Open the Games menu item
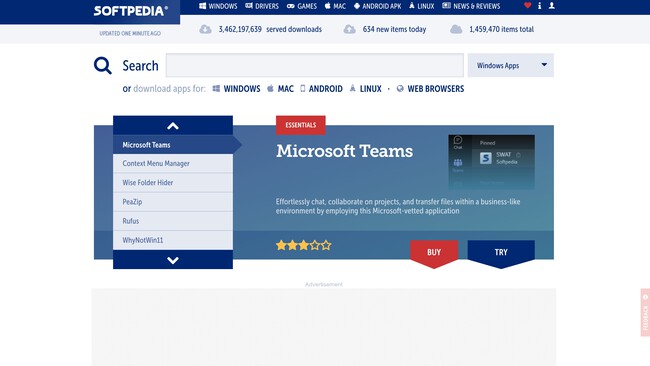Screen dimensions: 650x366 [x=302, y=6]
